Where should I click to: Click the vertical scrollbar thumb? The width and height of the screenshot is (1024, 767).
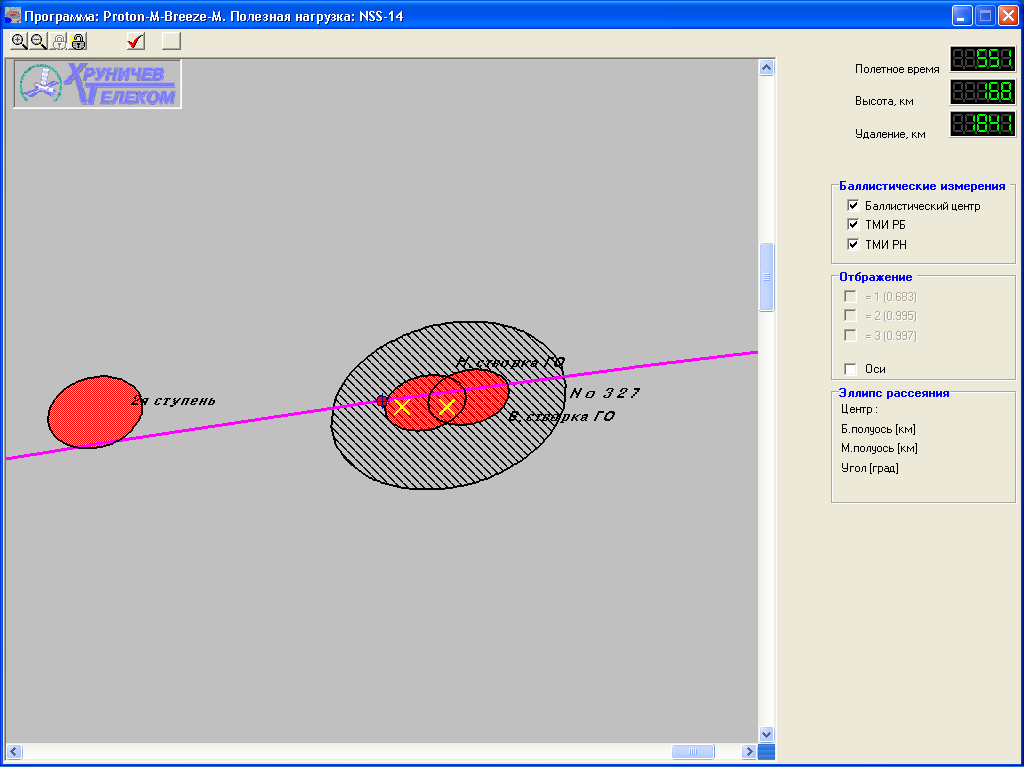767,277
